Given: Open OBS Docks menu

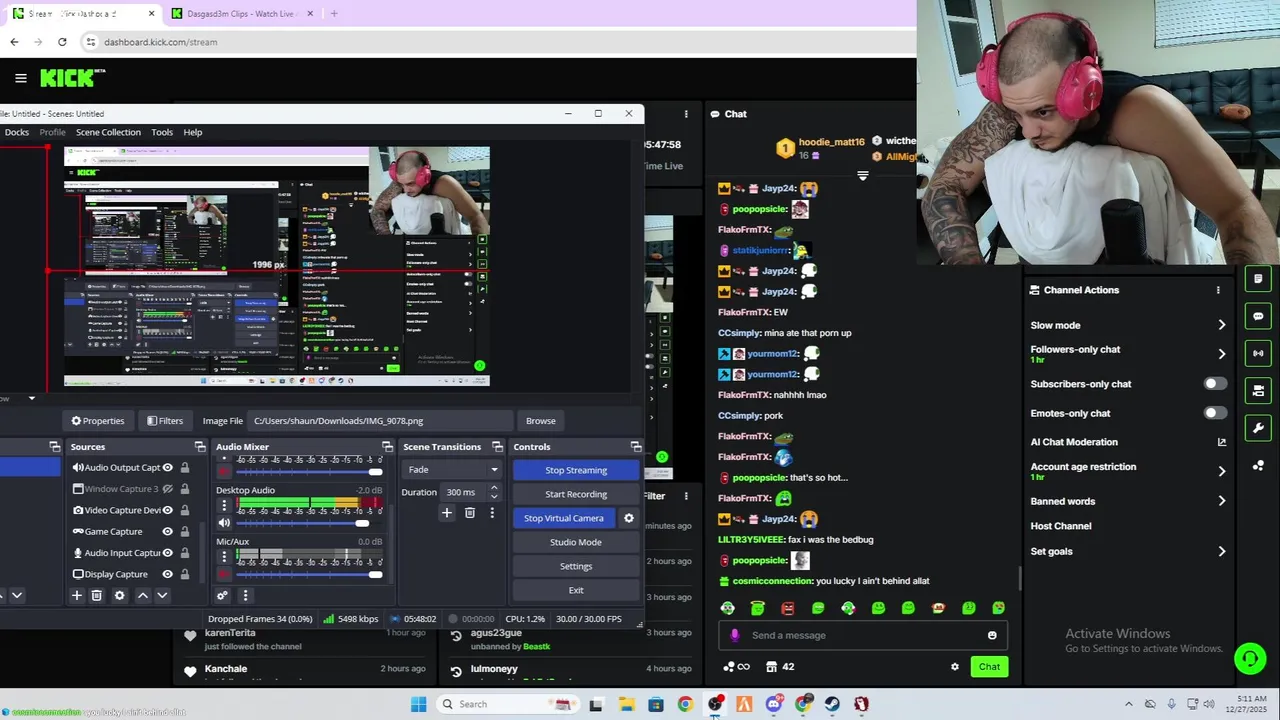Looking at the screenshot, I should [17, 132].
